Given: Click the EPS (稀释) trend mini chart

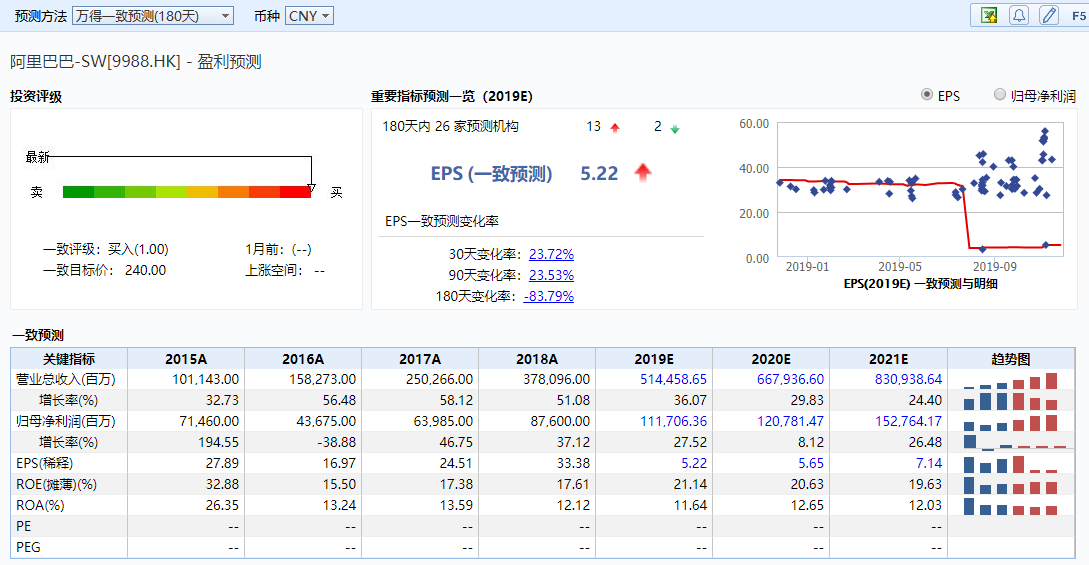Looking at the screenshot, I should click(x=1010, y=464).
